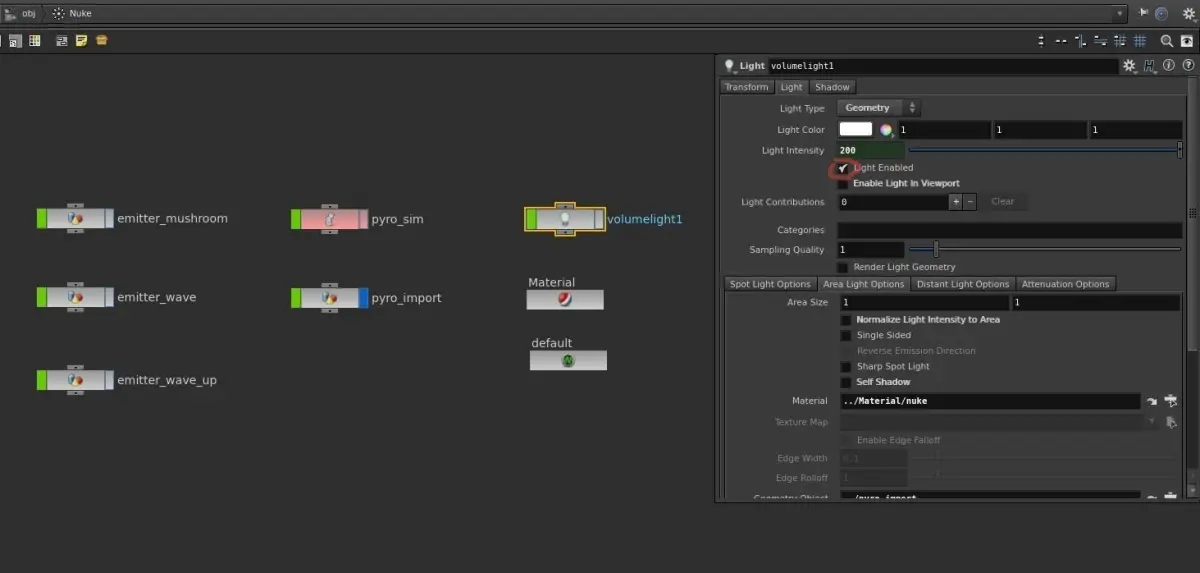Click the blue grid snapping icon
Viewport: 1200px width, 573px height.
(1140, 41)
